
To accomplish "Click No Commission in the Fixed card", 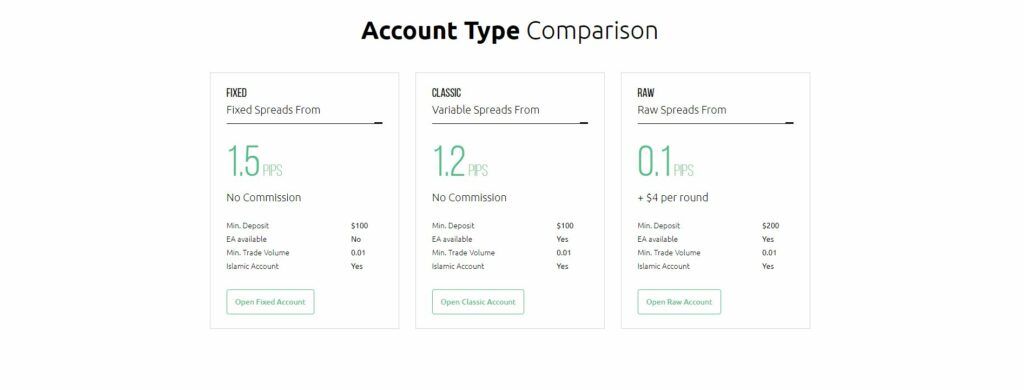I will pyautogui.click(x=264, y=197).
